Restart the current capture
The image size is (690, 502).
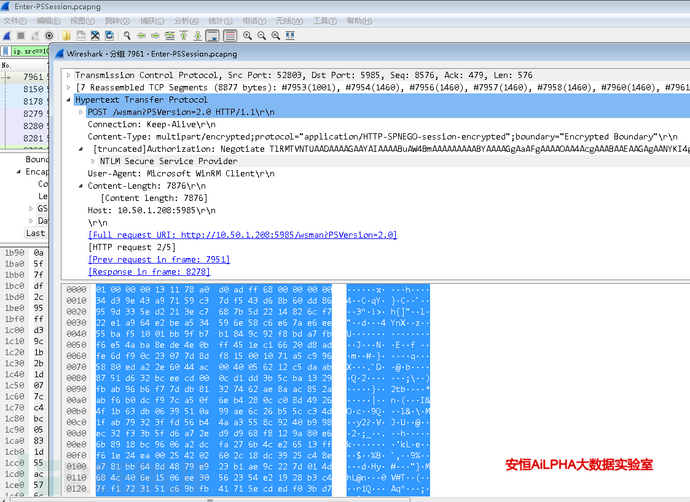35,36
